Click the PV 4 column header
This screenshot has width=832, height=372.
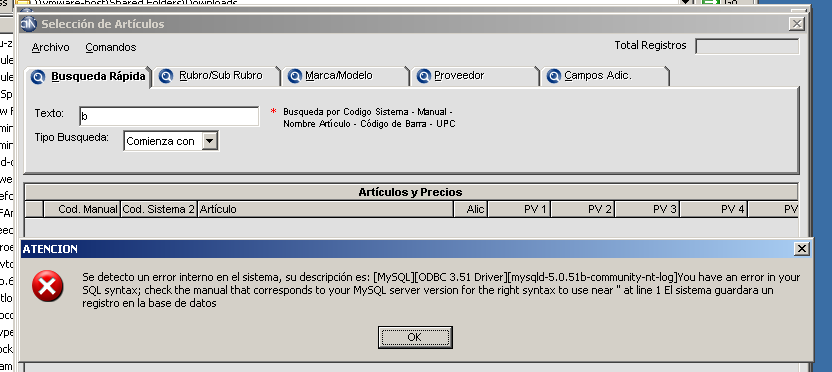click(714, 209)
